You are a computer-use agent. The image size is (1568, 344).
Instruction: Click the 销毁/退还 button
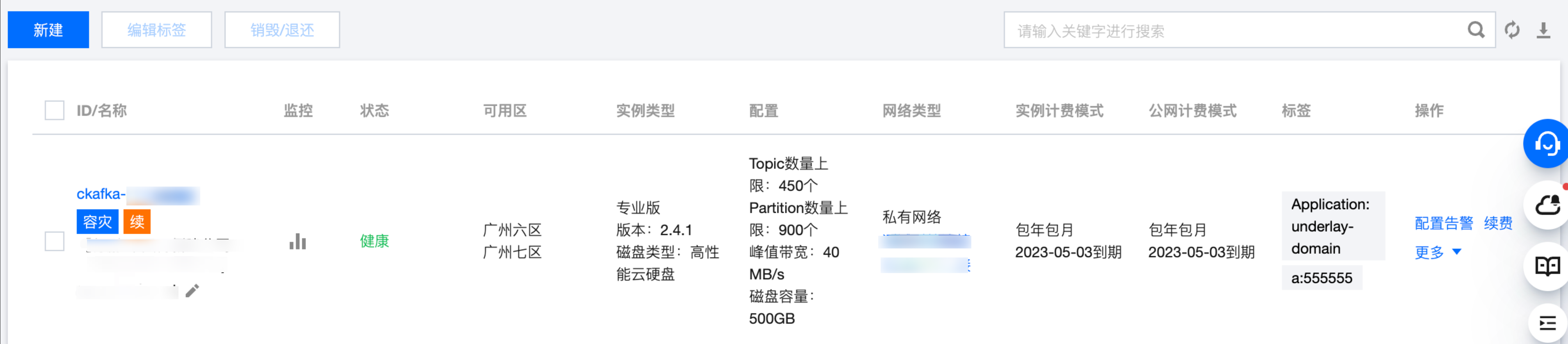282,30
